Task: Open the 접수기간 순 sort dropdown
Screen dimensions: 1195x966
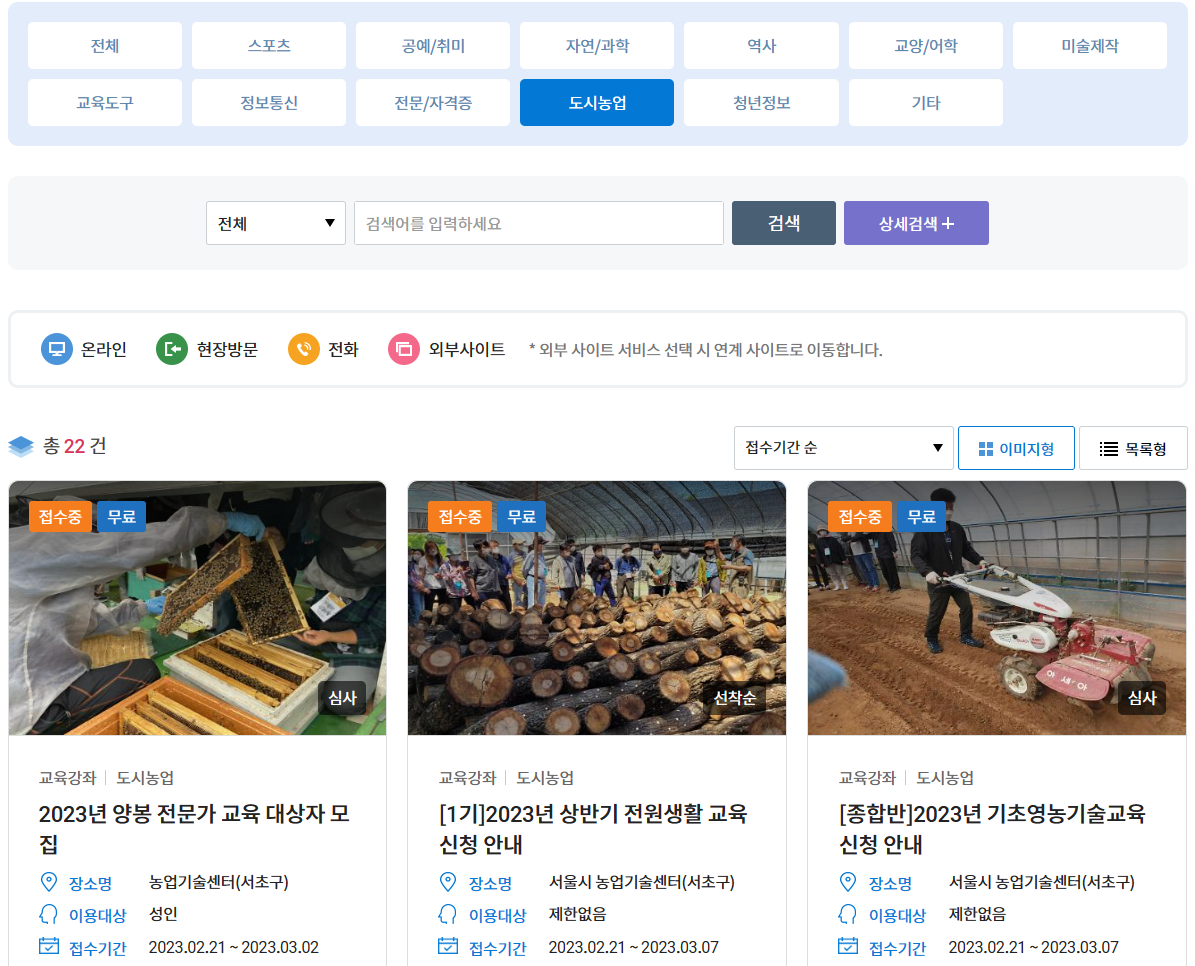Action: 843,447
